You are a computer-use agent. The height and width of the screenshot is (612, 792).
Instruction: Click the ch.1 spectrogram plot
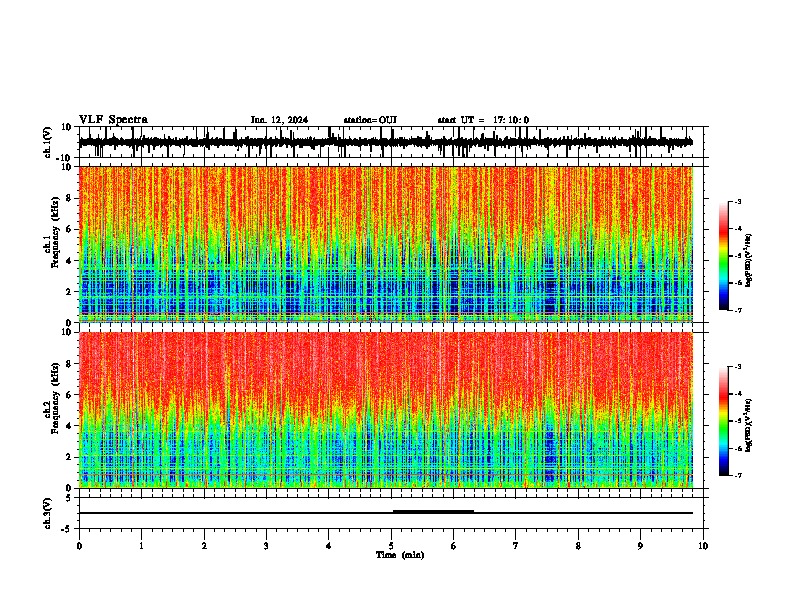(386, 244)
